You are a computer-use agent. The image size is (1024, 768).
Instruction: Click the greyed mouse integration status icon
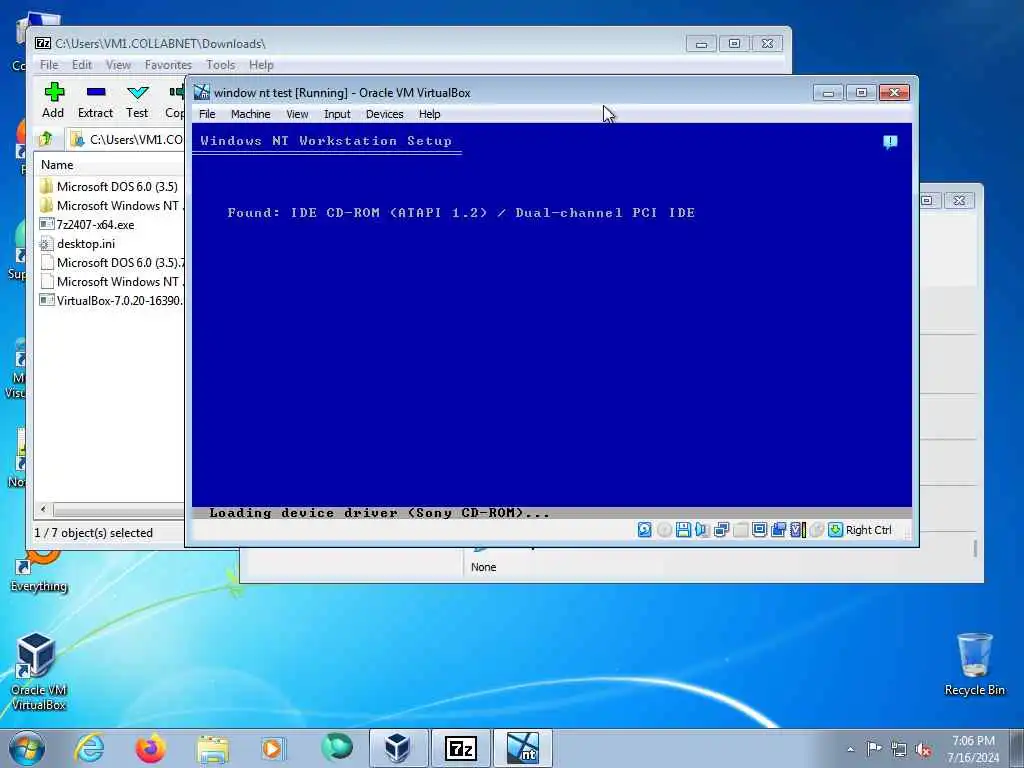tap(816, 530)
